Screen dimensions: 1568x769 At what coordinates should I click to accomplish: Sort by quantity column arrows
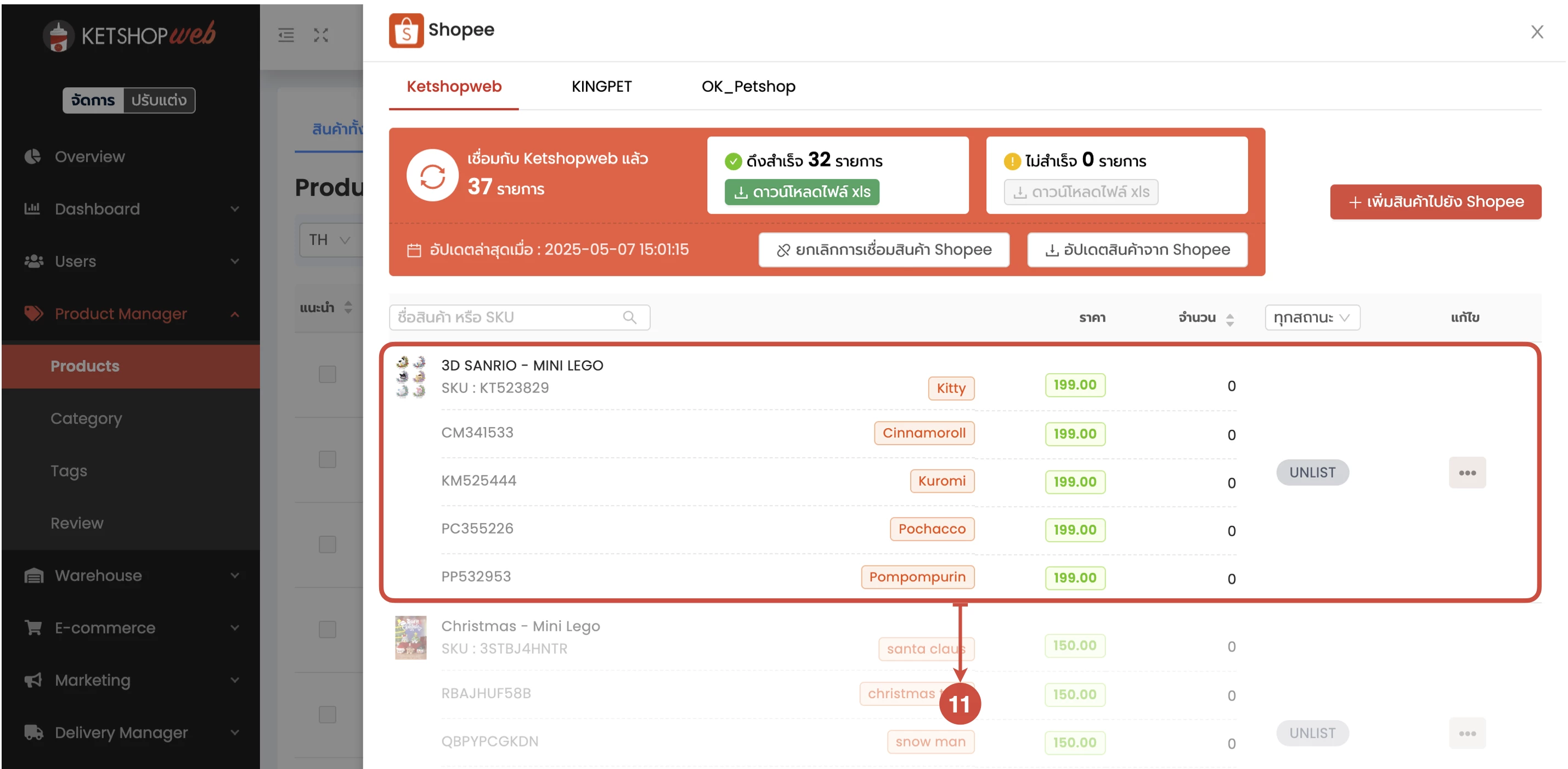coord(1229,319)
